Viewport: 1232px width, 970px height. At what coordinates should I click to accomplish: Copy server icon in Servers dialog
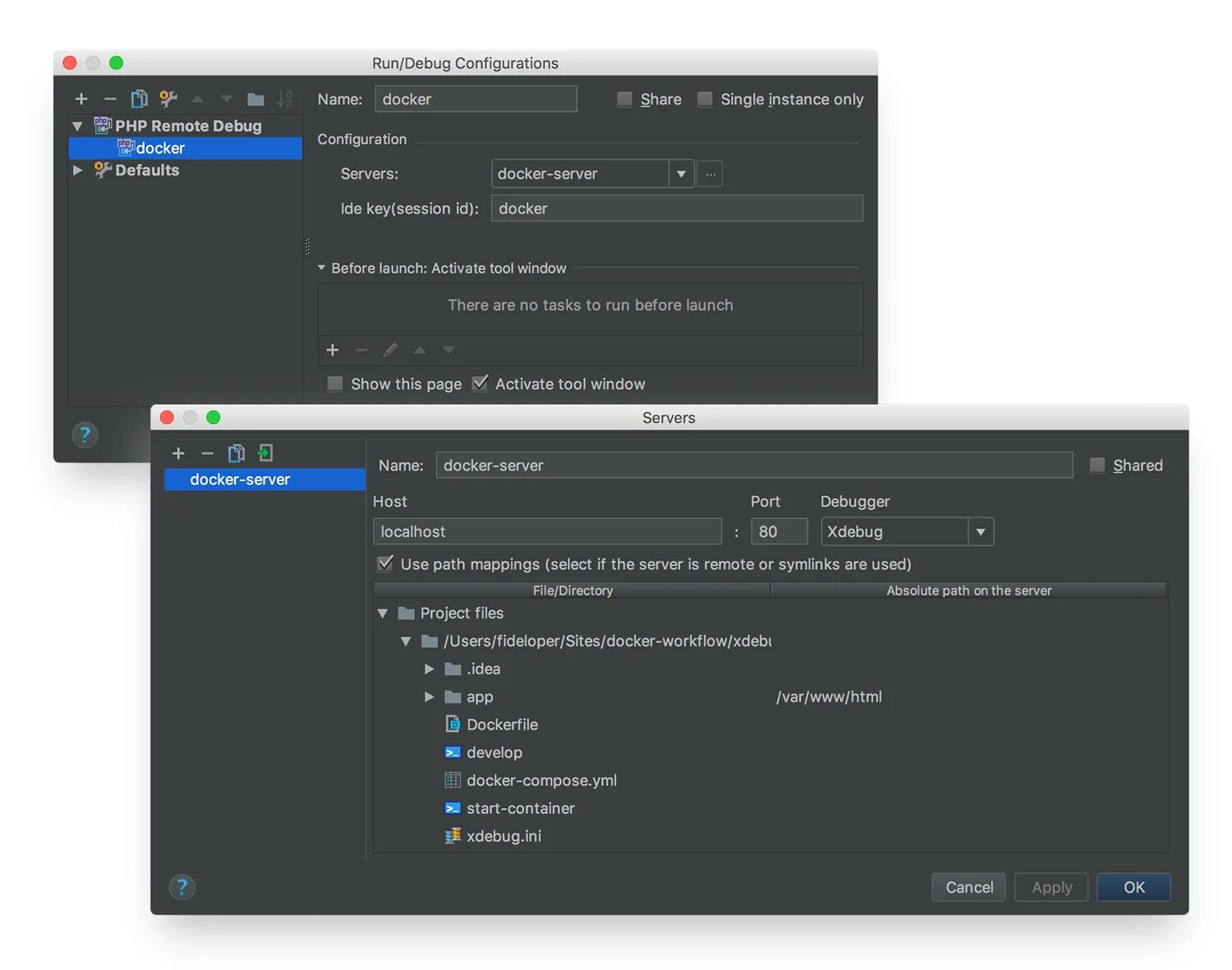236,453
